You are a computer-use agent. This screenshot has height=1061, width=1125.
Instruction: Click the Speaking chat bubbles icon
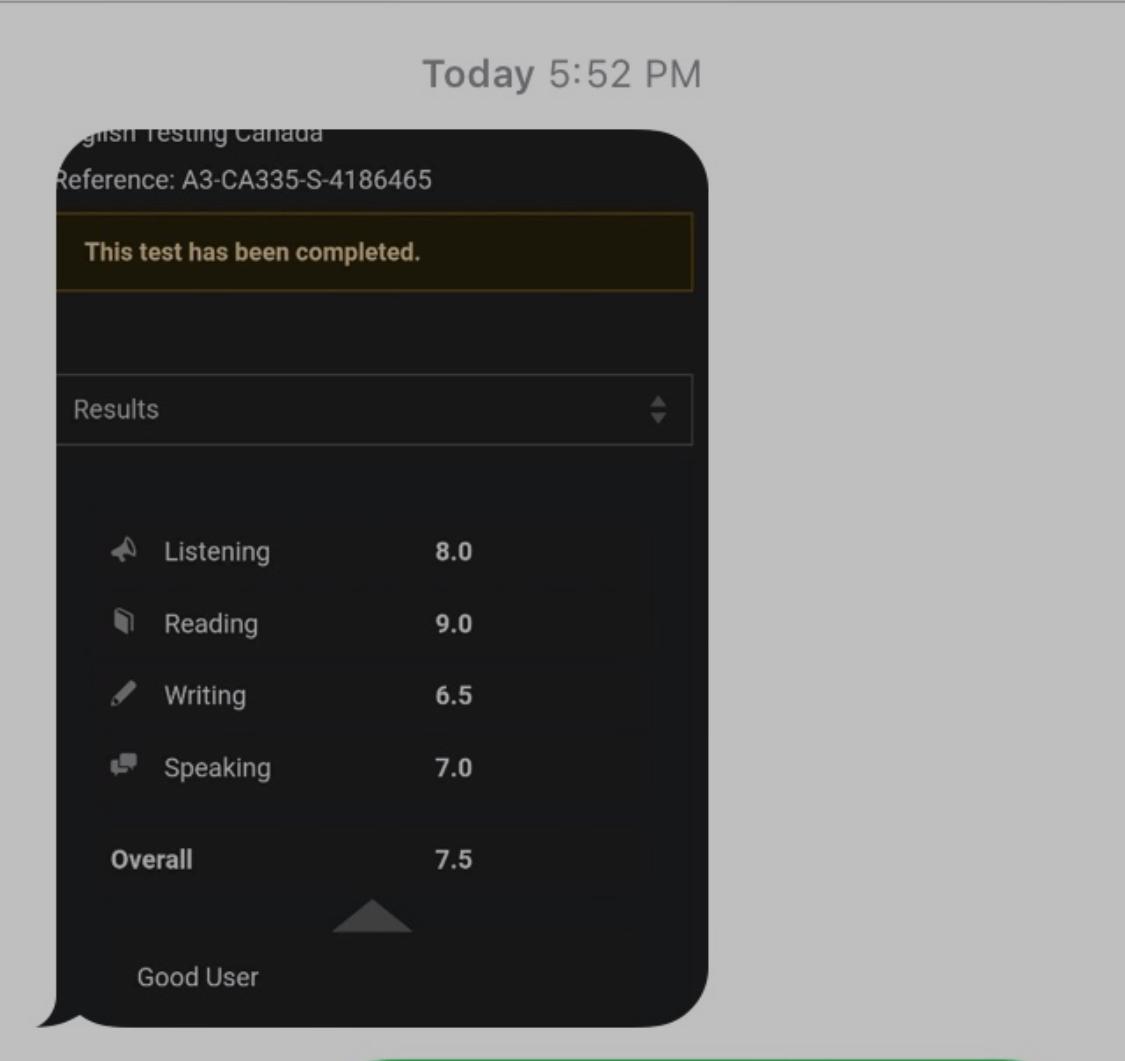point(124,765)
